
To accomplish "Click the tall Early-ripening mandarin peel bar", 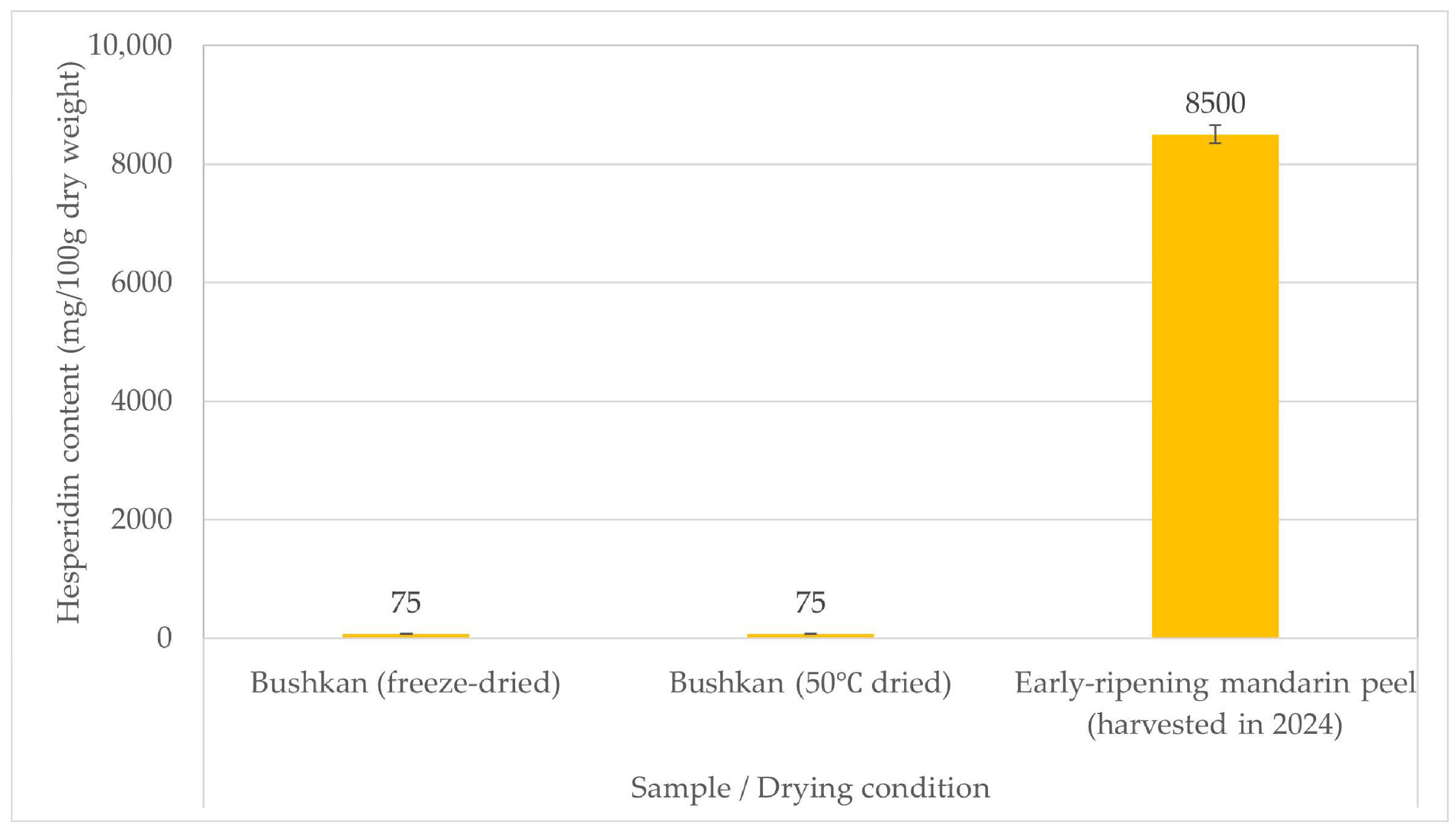I will (x=1215, y=386).
